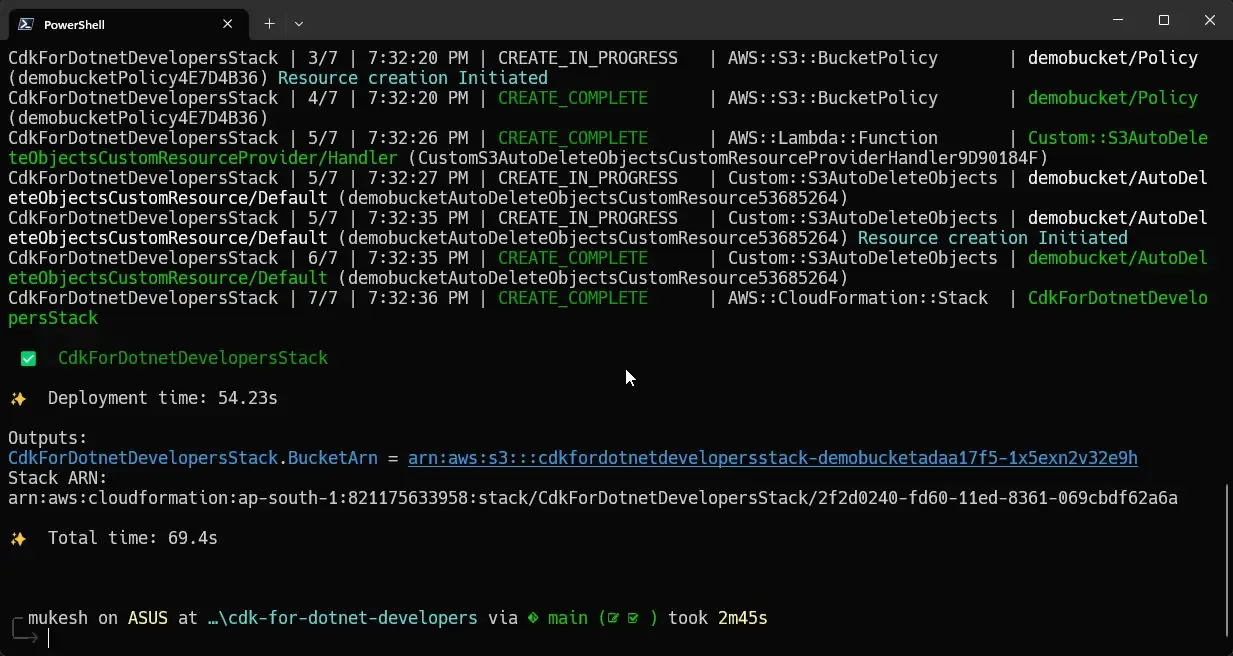Screen dimensions: 1233x656
Task: Open a new tab with the plus button
Action: click(x=270, y=23)
